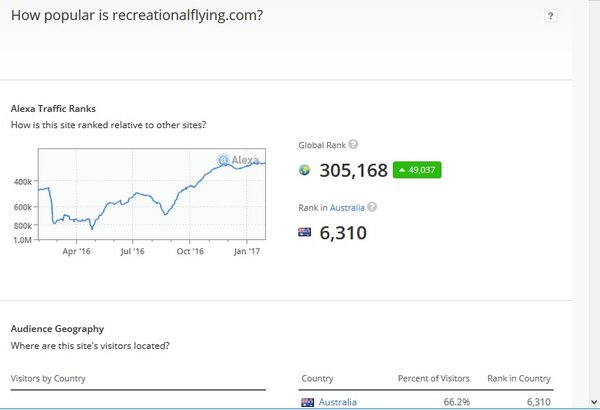This screenshot has width=600, height=410.
Task: Click the Rank in Country column header
Action: coord(519,379)
